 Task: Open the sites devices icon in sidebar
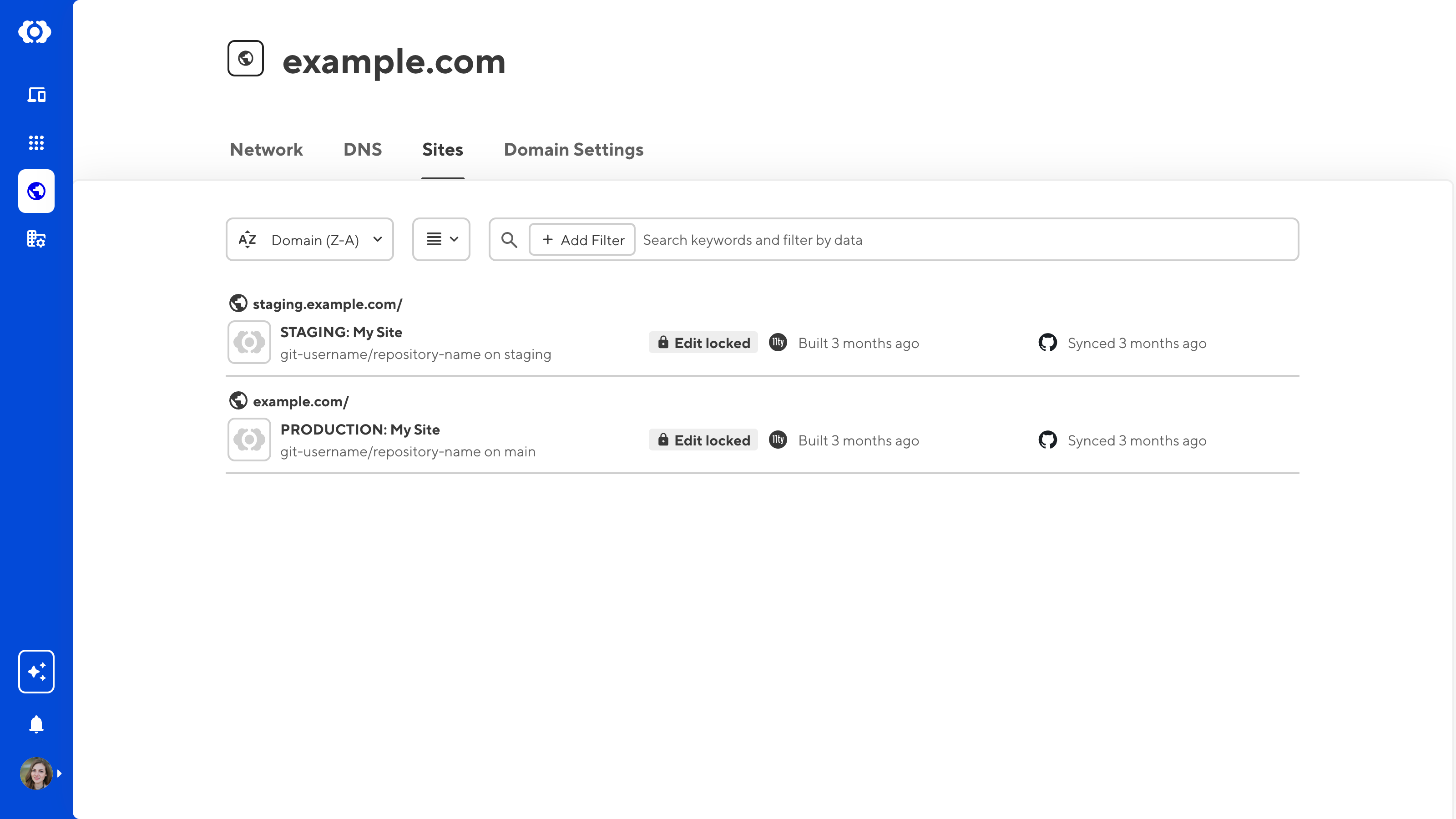[x=36, y=94]
